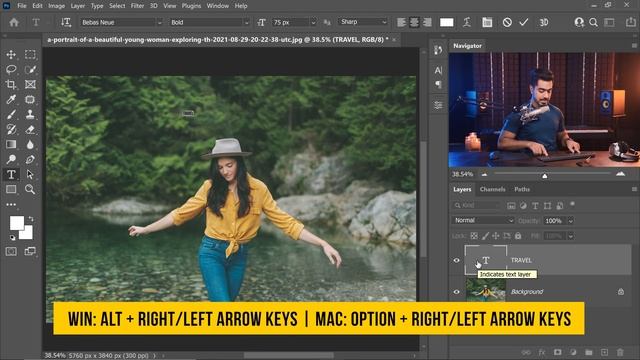The height and width of the screenshot is (360, 640).
Task: Select the Lasso tool
Action: point(11,69)
